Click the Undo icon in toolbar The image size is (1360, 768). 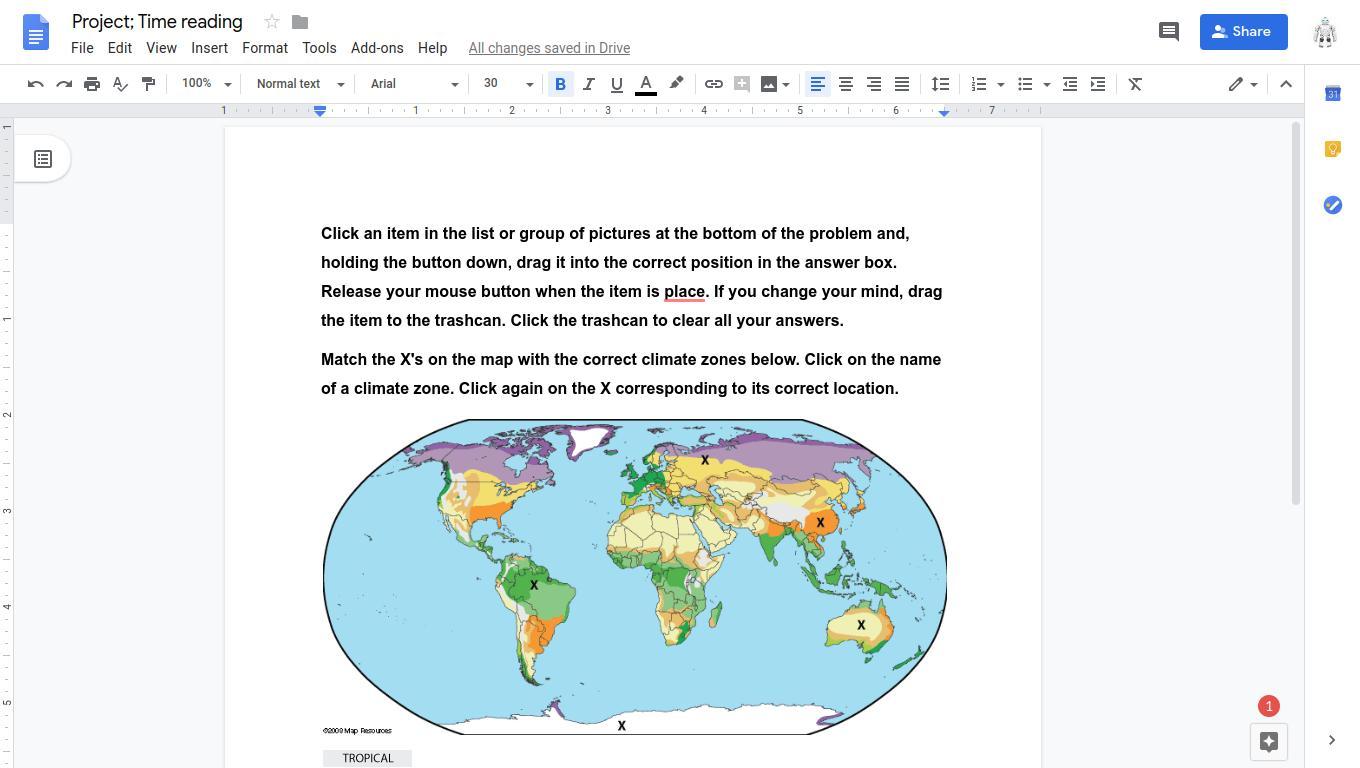pyautogui.click(x=36, y=84)
